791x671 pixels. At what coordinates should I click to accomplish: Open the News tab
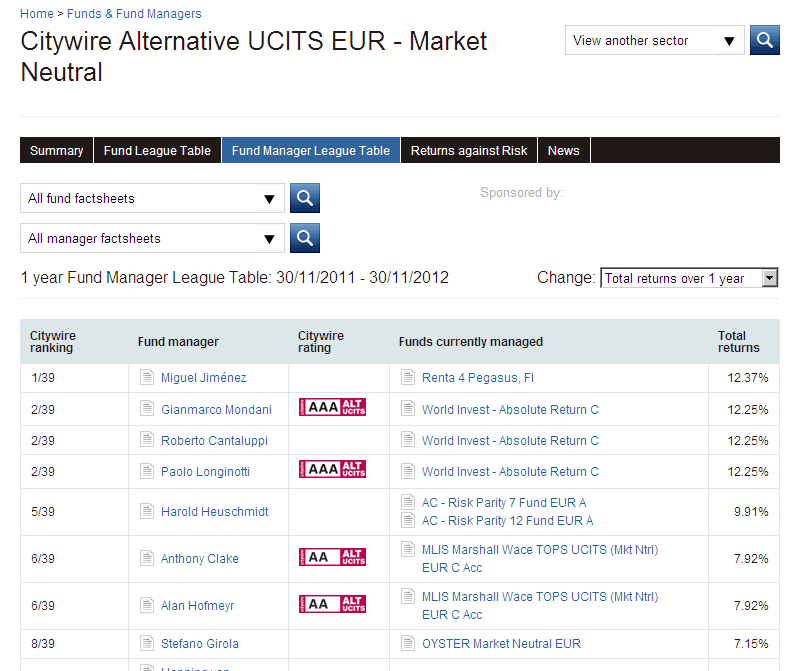(564, 150)
